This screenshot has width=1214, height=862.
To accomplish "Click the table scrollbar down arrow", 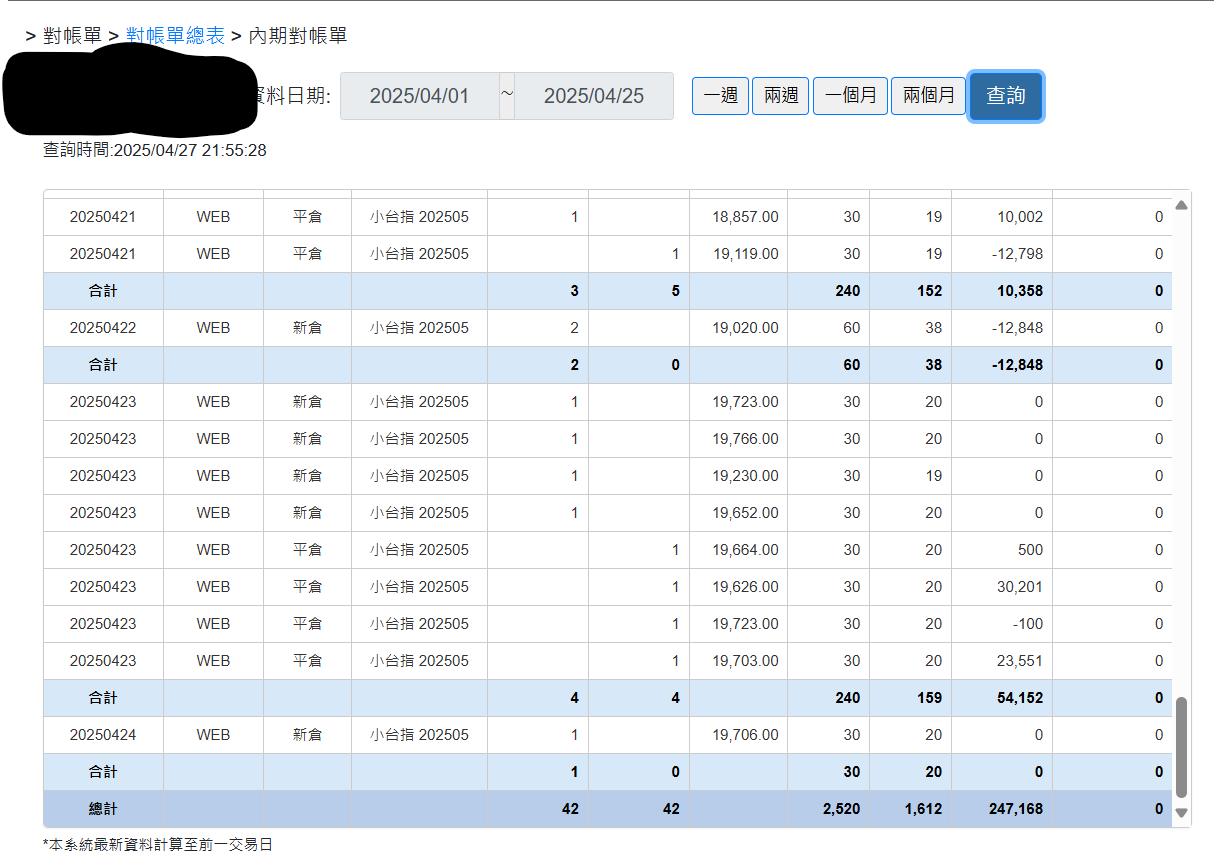I will tap(1181, 813).
